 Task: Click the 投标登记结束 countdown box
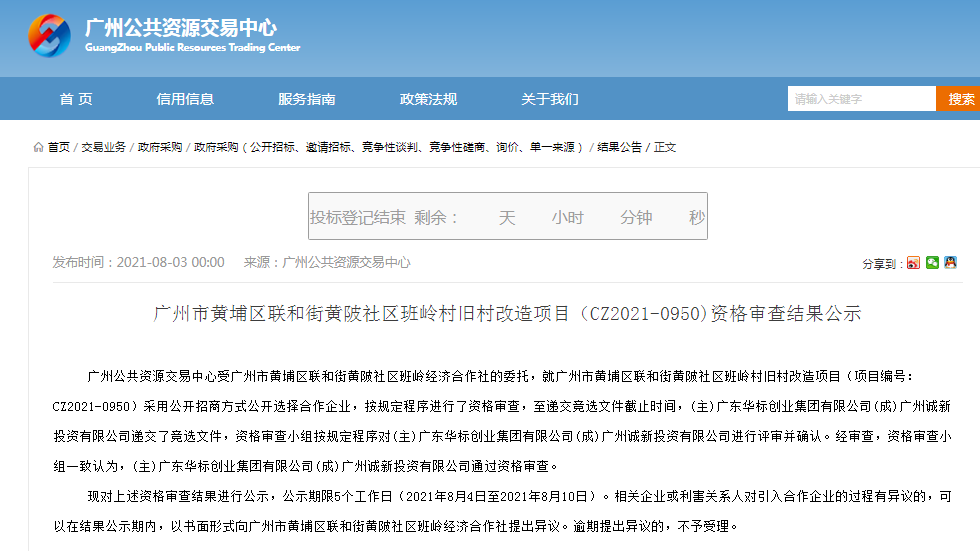pyautogui.click(x=507, y=217)
